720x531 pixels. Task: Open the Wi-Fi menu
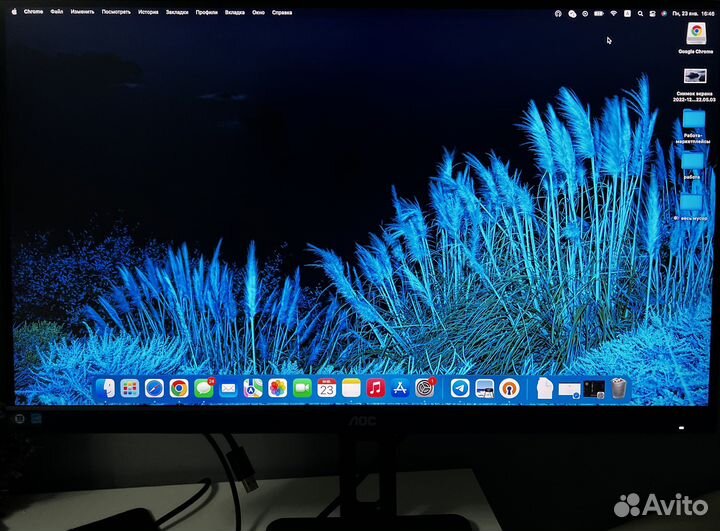point(613,14)
